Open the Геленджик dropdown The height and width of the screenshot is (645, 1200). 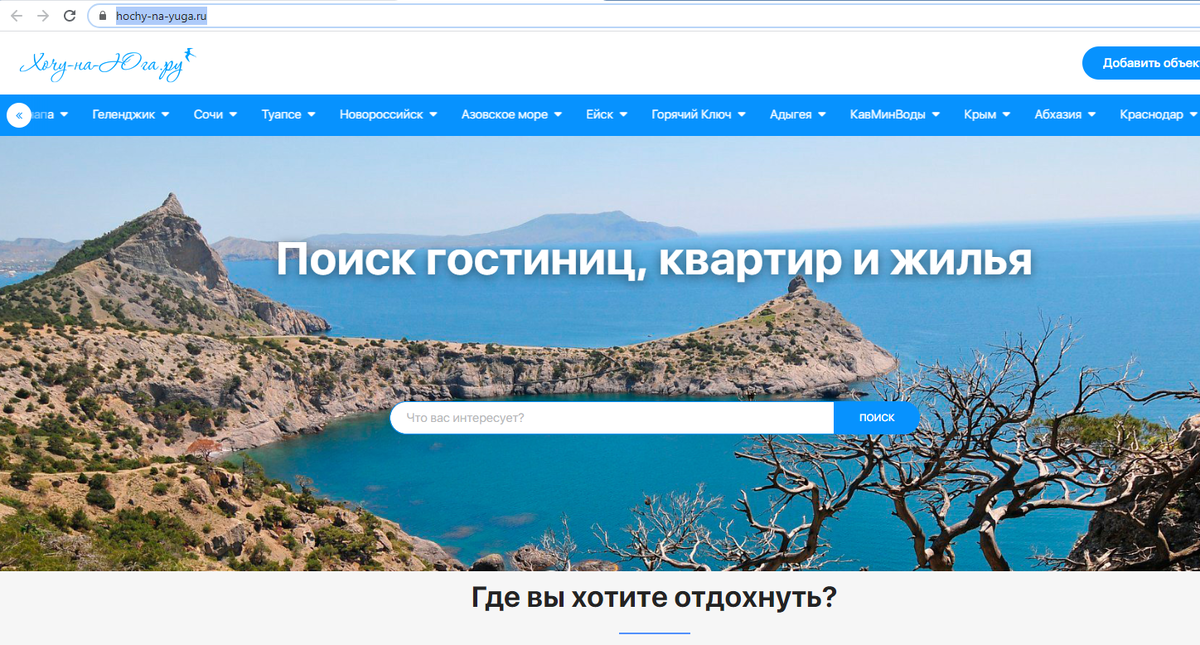pos(130,113)
